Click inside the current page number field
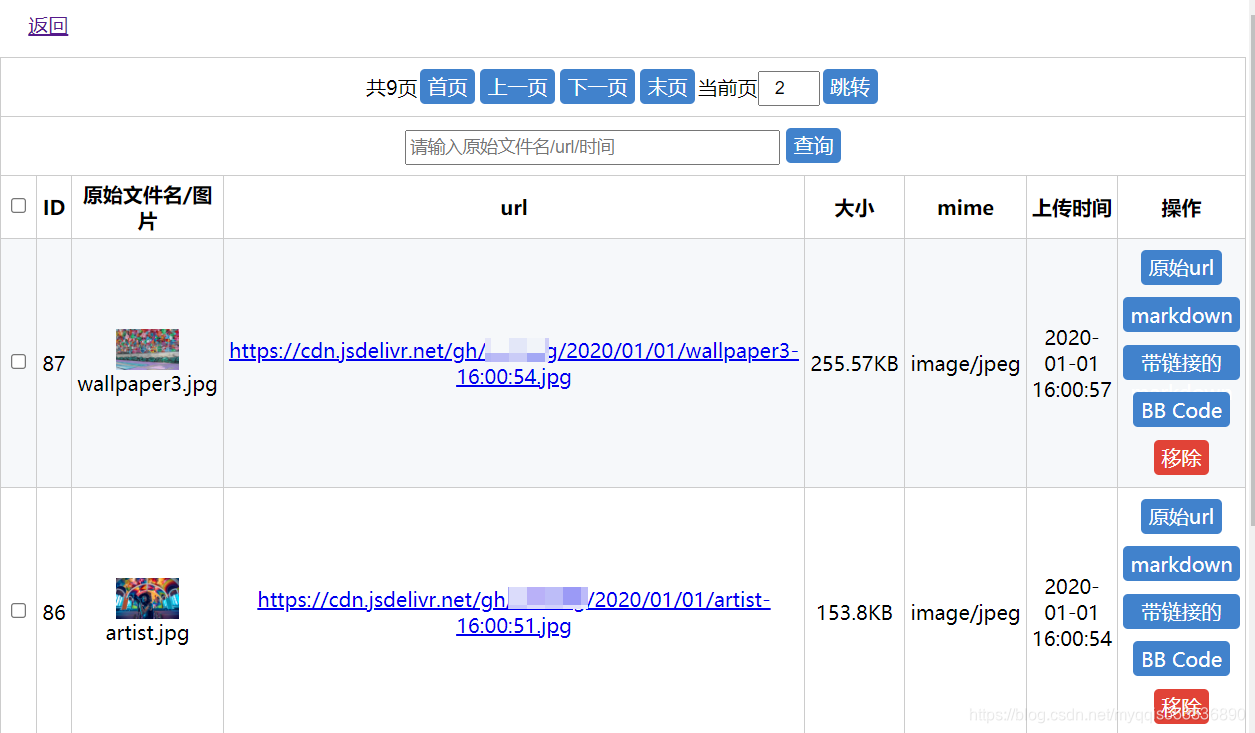This screenshot has width=1255, height=733. (x=789, y=88)
